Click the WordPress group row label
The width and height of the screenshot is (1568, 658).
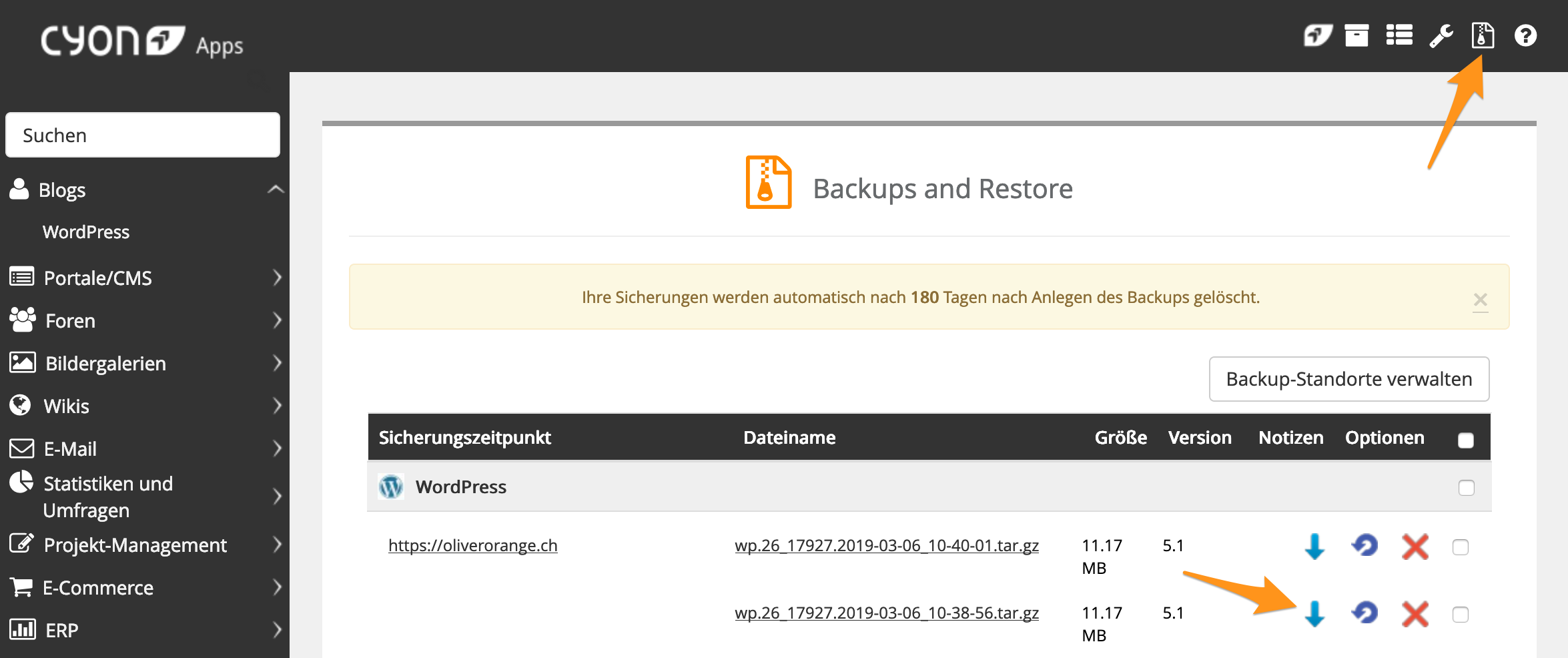[460, 487]
